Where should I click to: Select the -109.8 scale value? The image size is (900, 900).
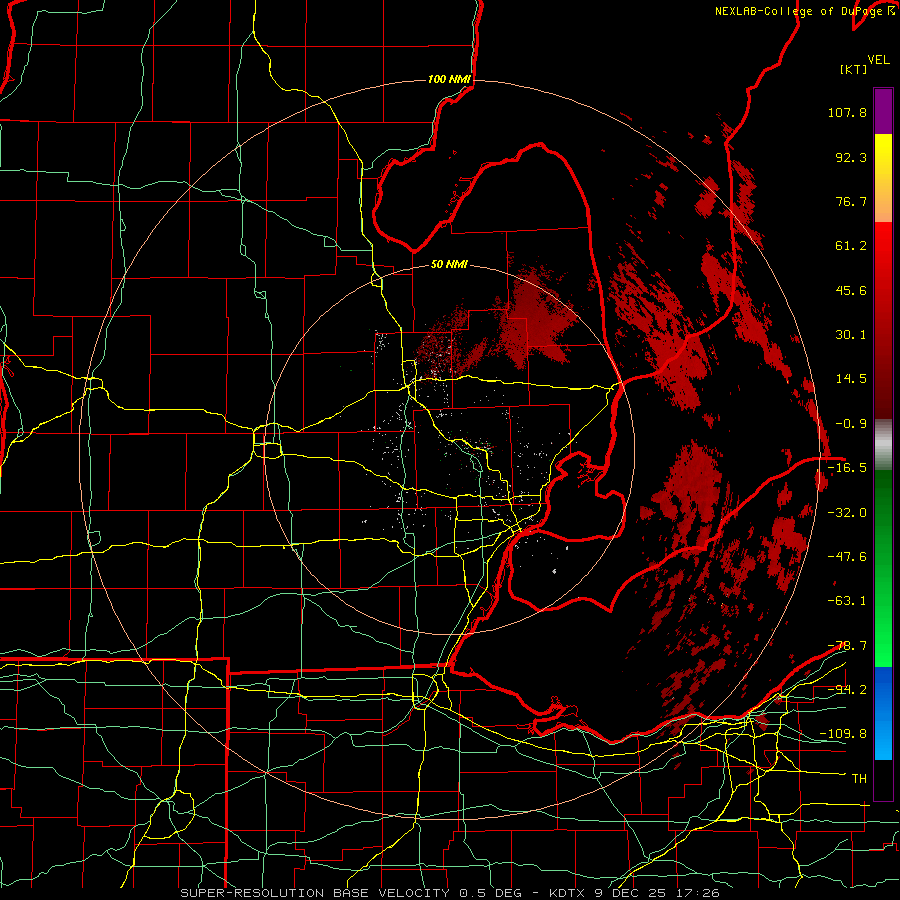click(x=843, y=734)
